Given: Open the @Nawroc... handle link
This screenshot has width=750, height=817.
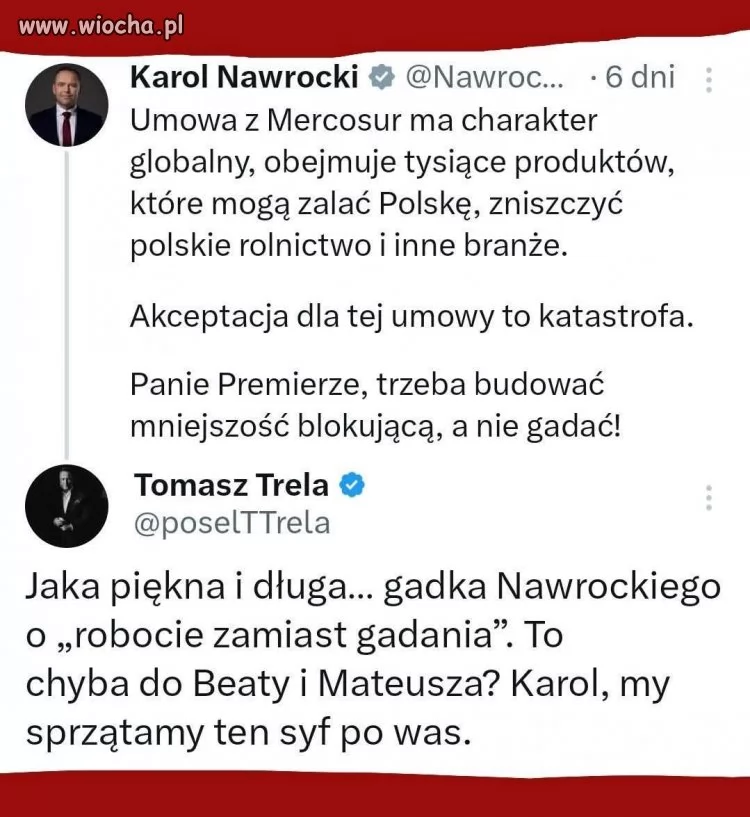Looking at the screenshot, I should (x=484, y=77).
